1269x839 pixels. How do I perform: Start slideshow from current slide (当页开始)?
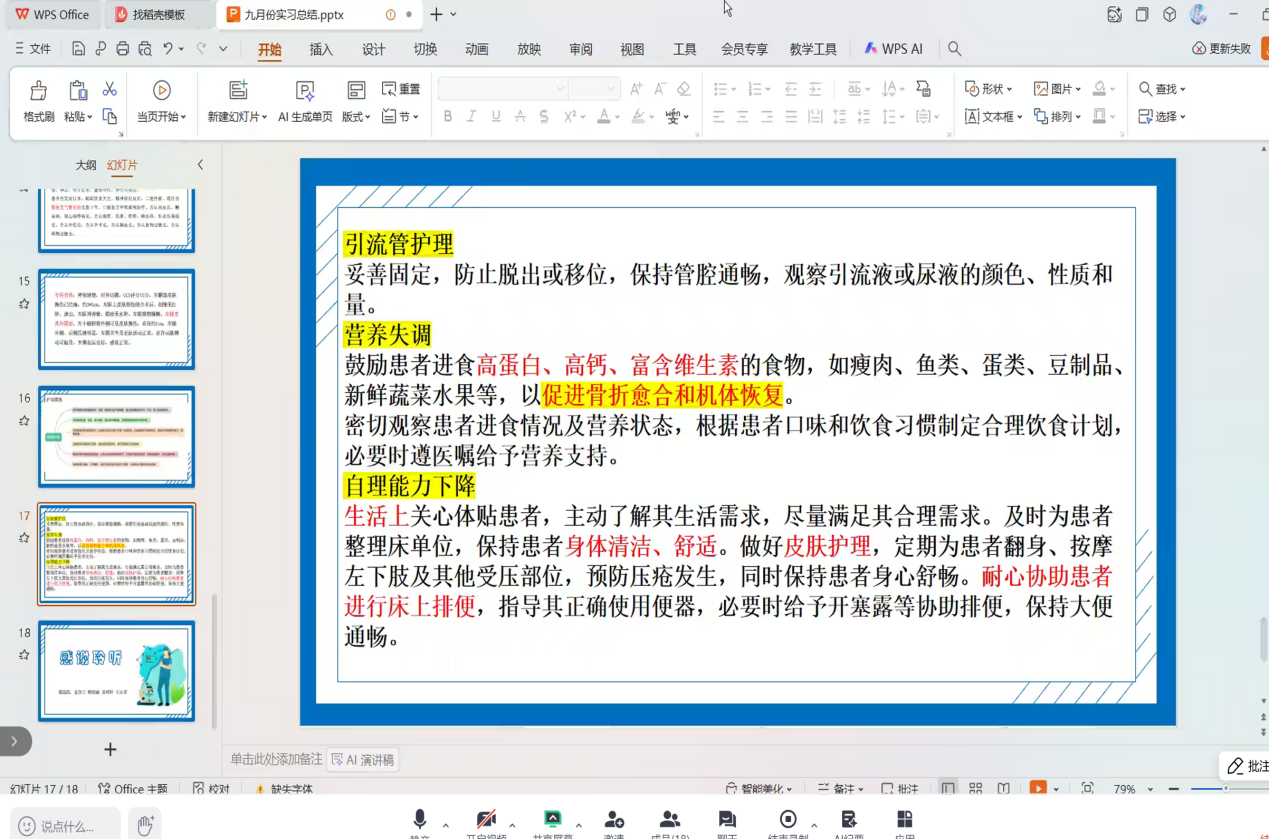(161, 92)
